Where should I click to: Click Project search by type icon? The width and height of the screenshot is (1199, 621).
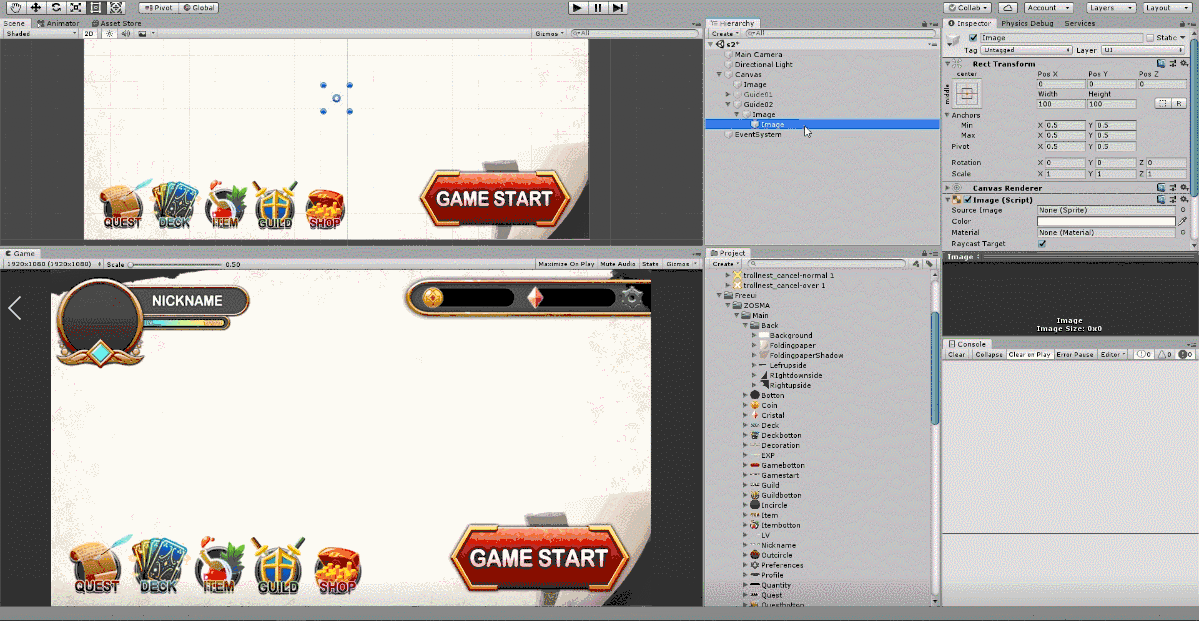click(918, 264)
